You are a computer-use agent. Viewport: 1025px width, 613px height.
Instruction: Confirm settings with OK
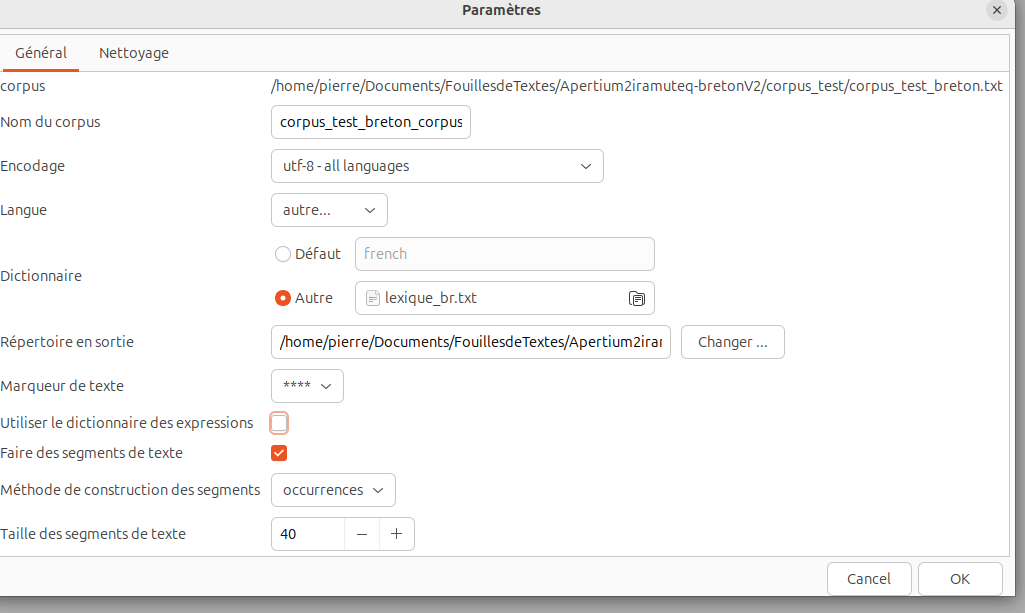[960, 579]
